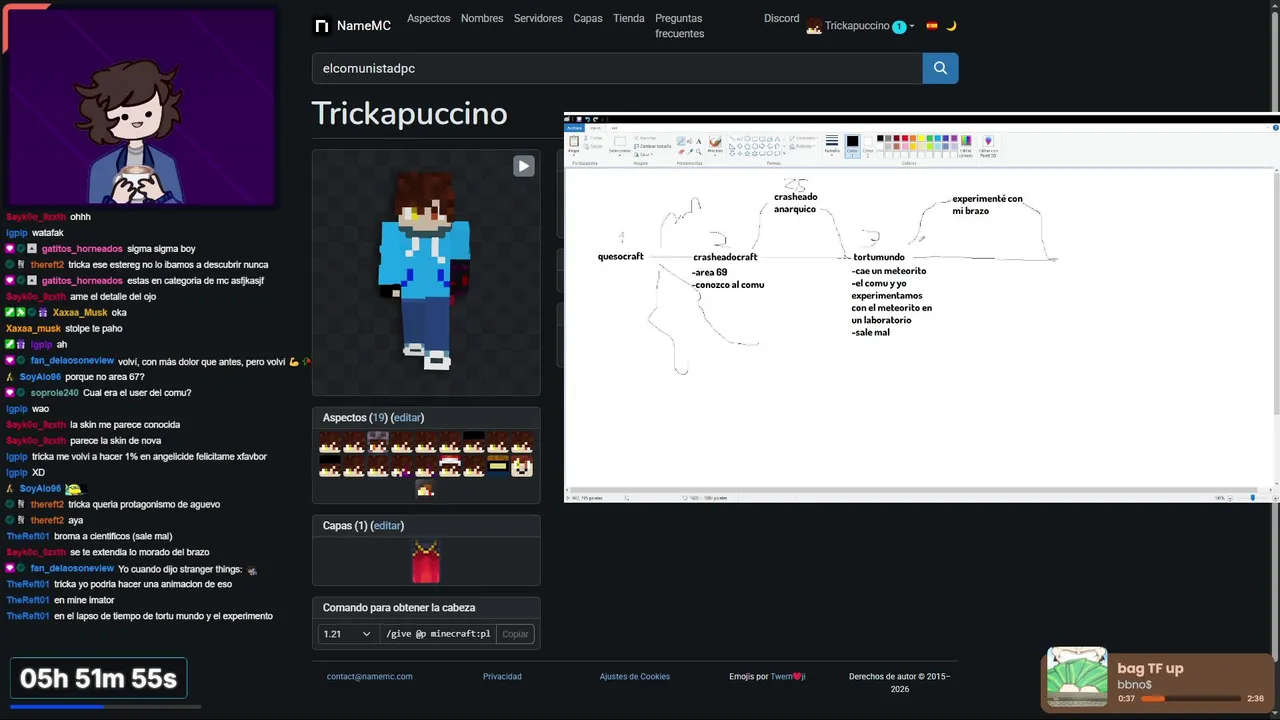Select the light-faced winking skin thumbnail

[522, 466]
